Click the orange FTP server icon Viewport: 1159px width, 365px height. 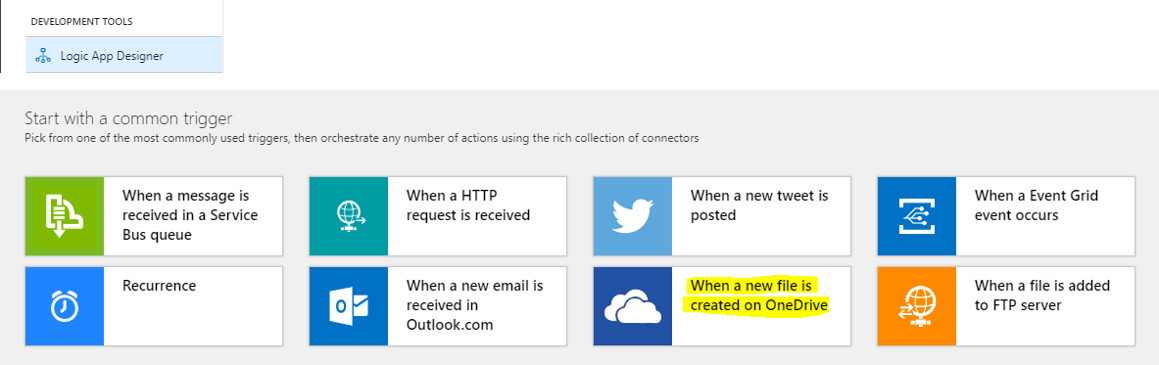[917, 306]
